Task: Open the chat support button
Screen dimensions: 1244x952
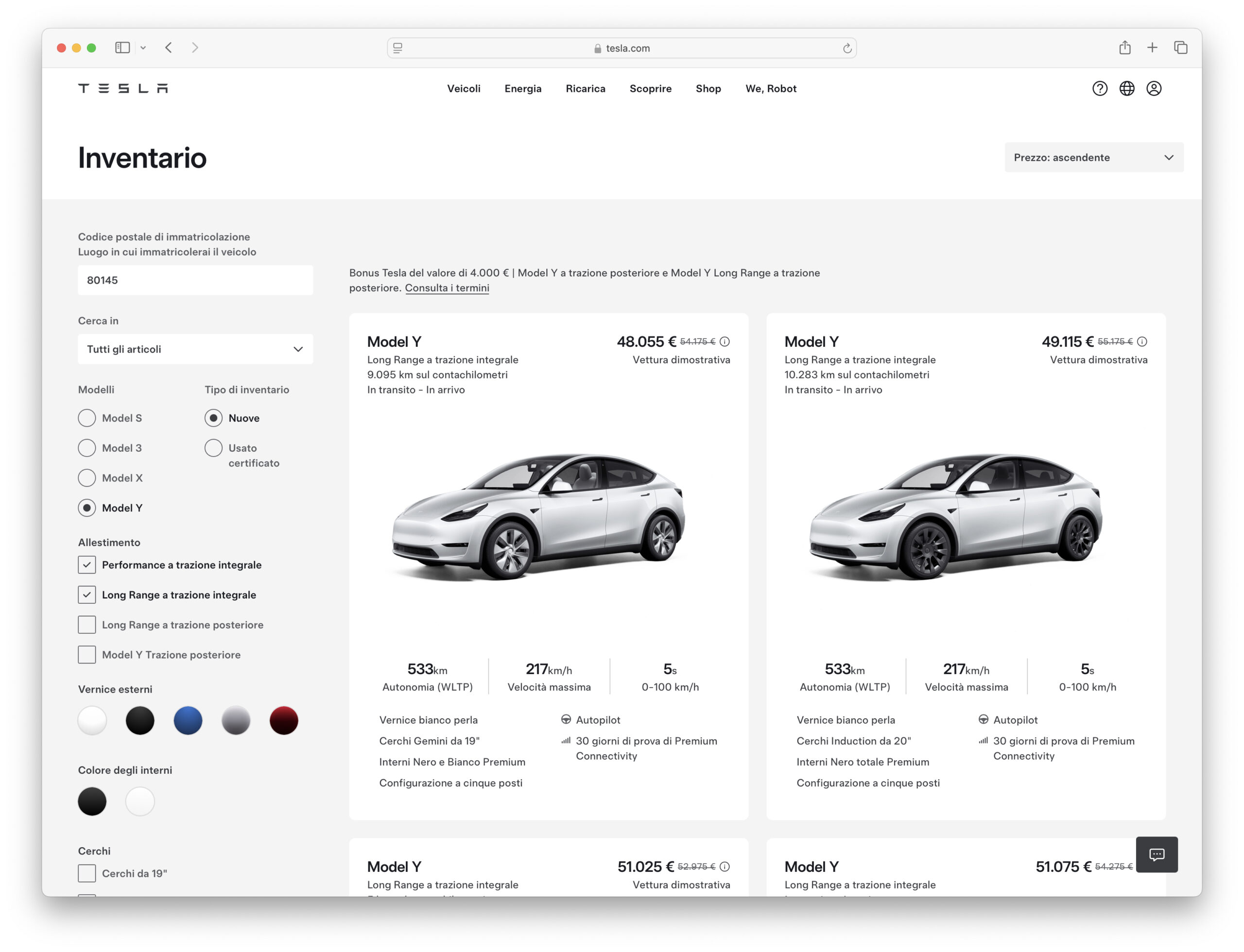Action: pyautogui.click(x=1156, y=854)
